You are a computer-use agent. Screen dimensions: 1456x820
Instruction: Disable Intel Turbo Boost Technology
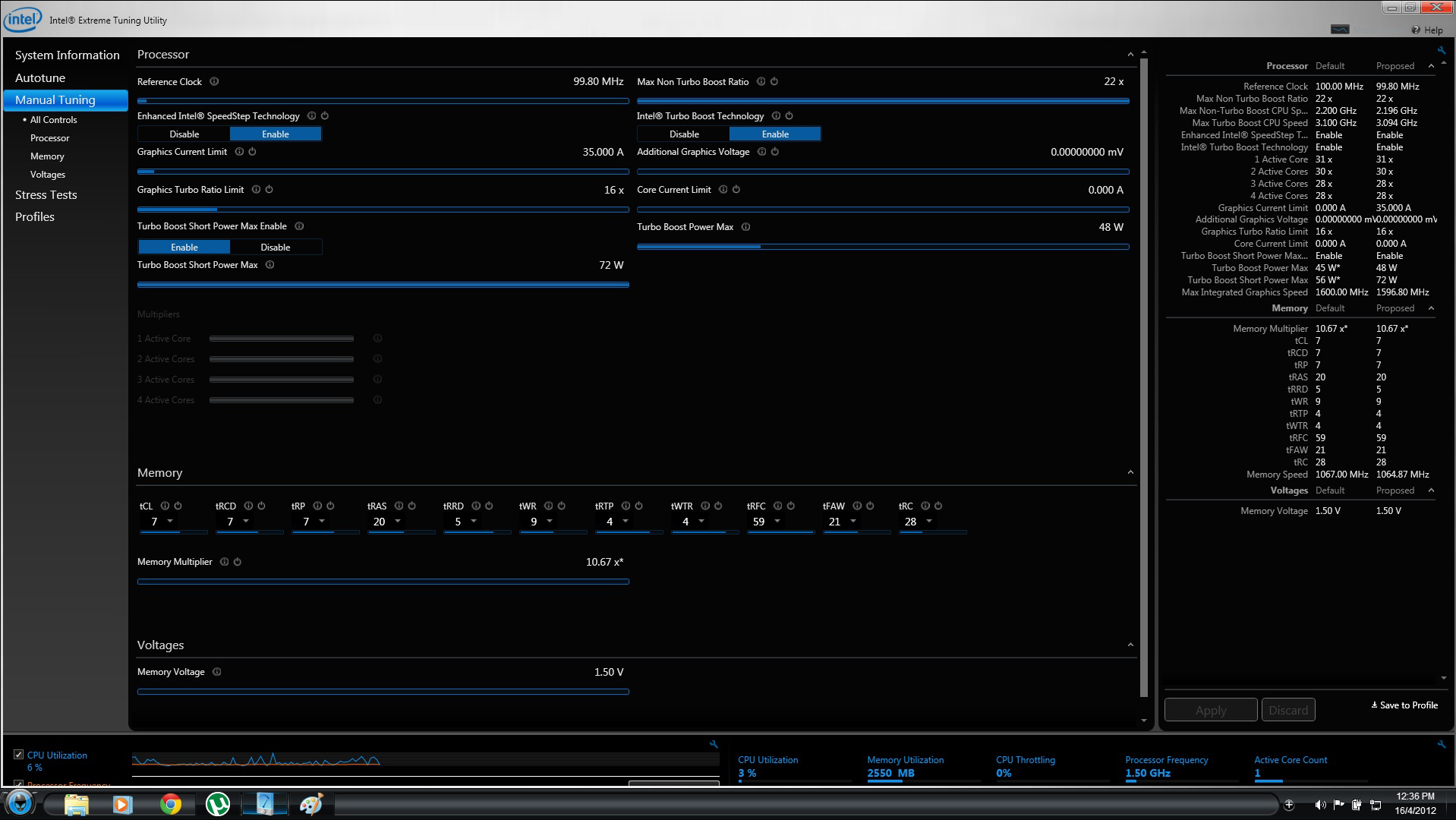click(x=684, y=134)
